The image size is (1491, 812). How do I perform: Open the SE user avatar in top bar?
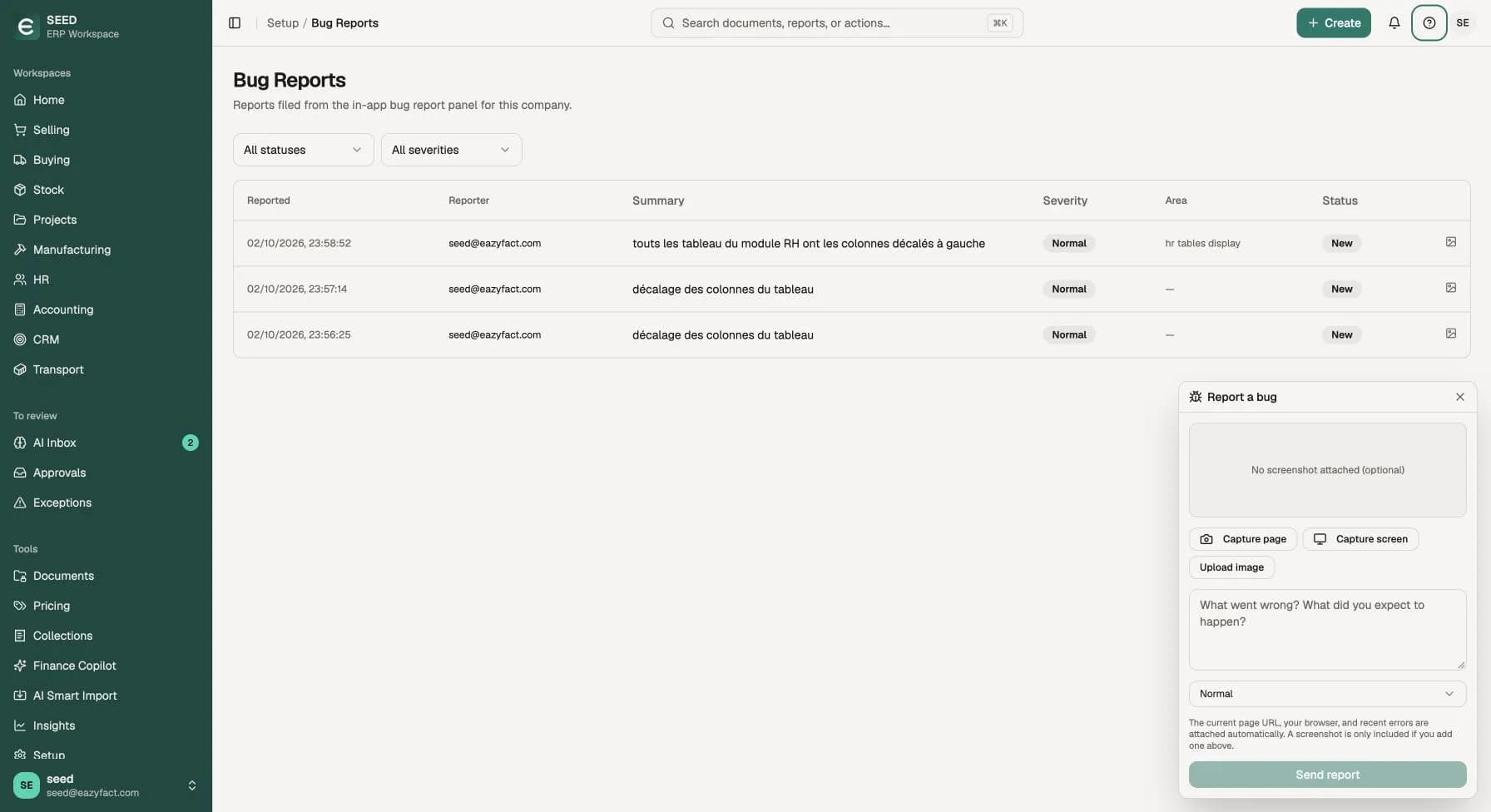tap(1463, 23)
